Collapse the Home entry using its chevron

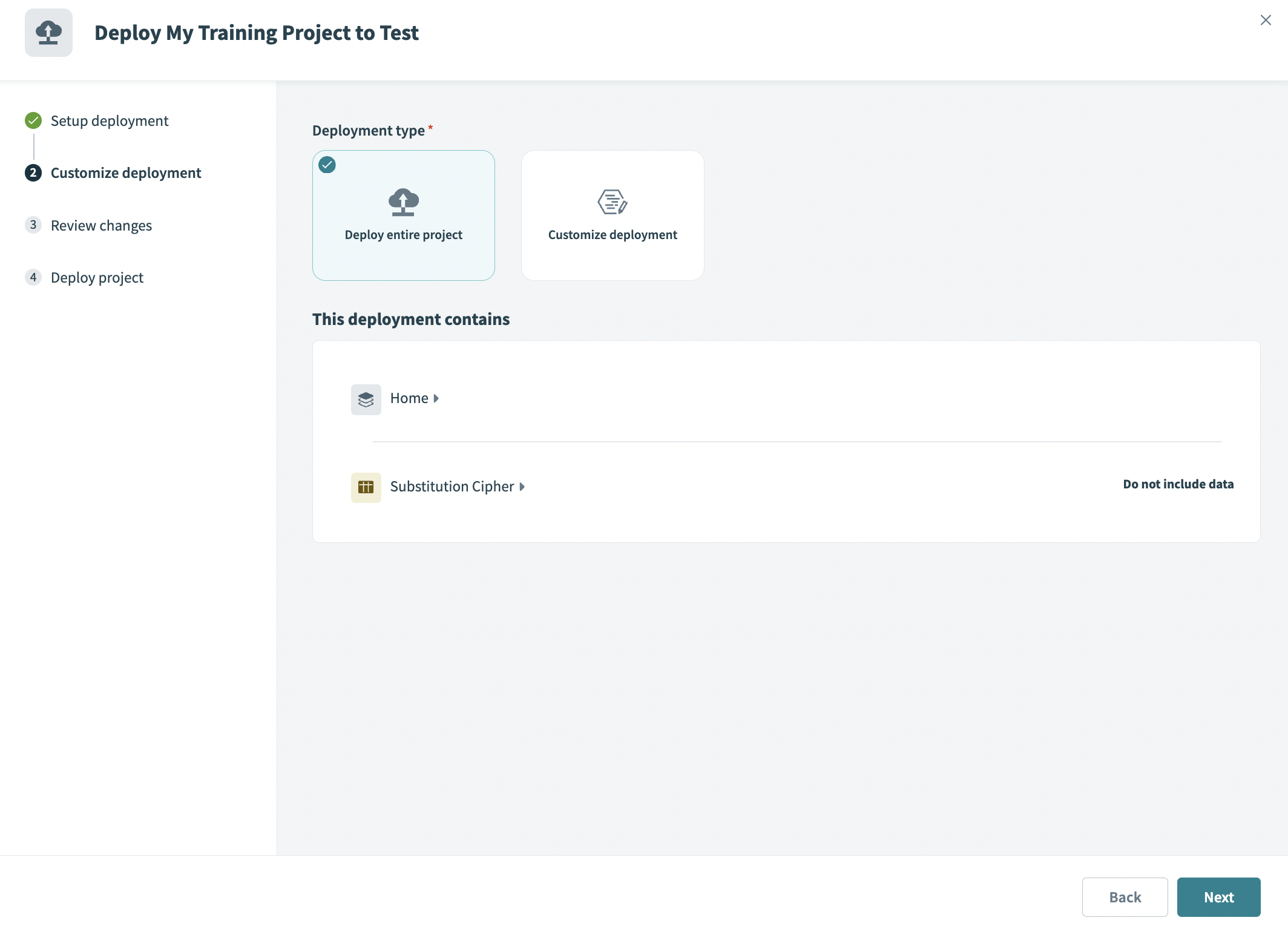click(x=436, y=398)
